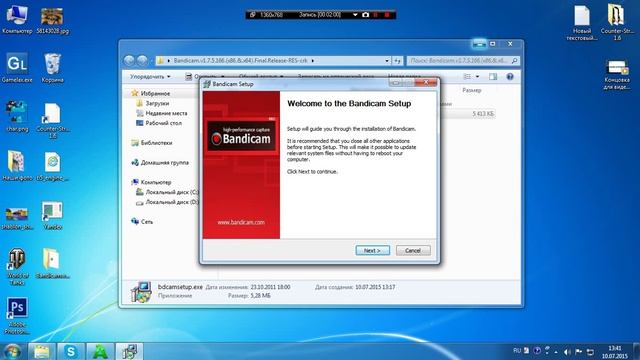
Task: Select the Яндекс desktop shortcut
Action: tap(52, 216)
